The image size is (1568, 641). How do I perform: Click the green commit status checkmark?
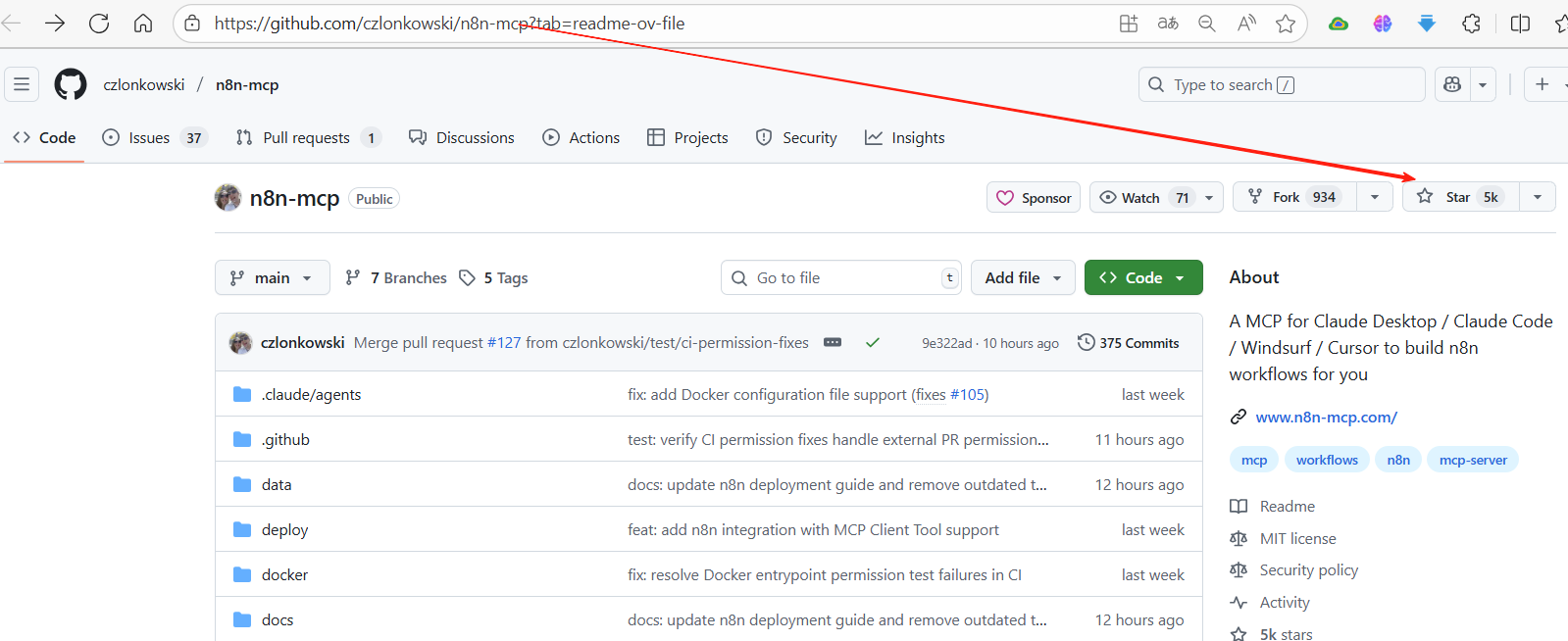click(873, 343)
